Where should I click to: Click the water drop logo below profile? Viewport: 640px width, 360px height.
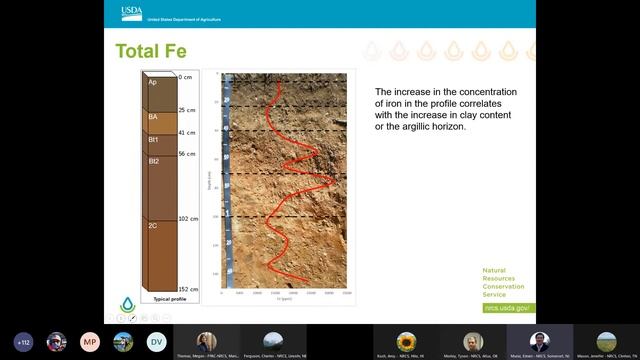click(x=127, y=305)
